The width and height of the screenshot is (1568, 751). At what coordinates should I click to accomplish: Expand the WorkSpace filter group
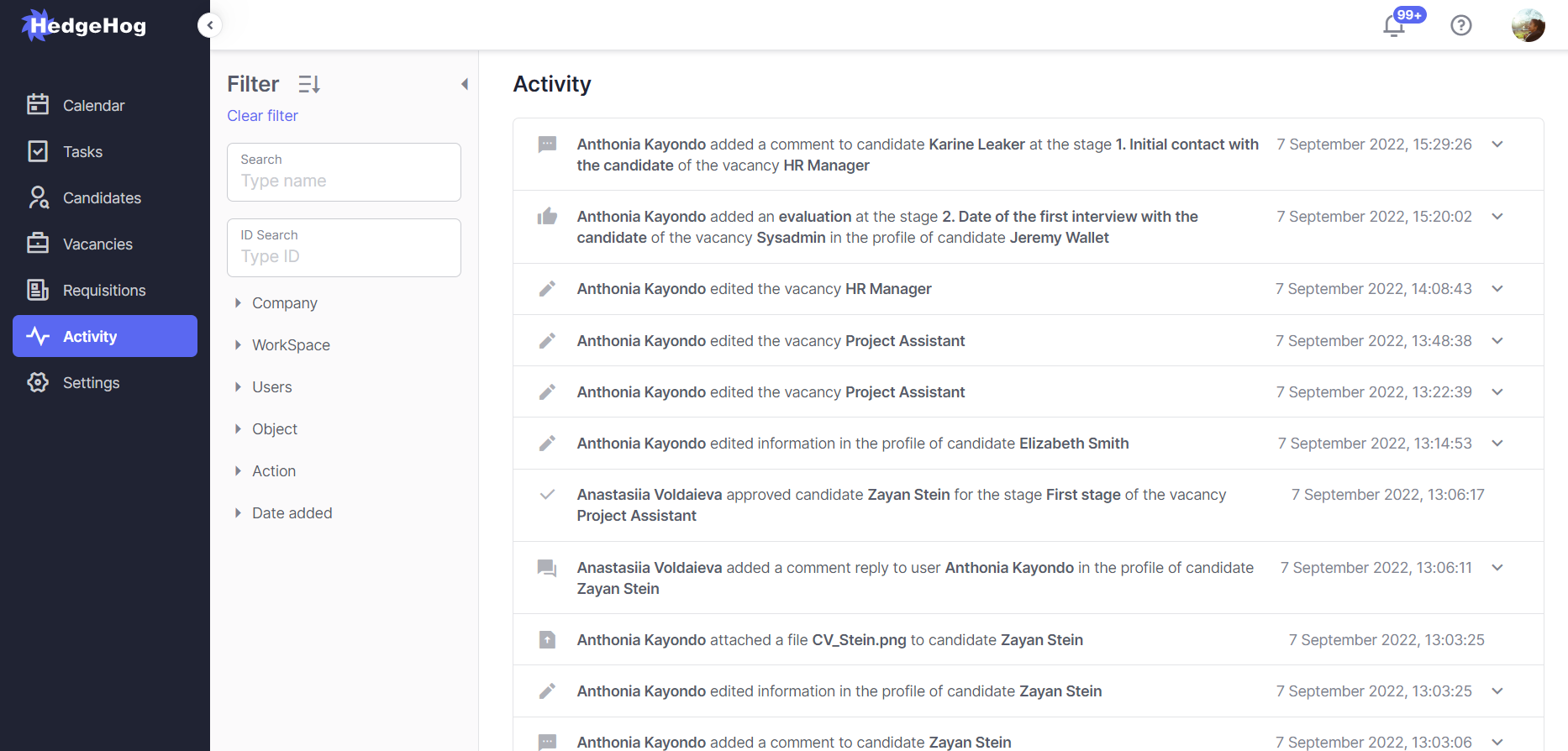pos(290,344)
